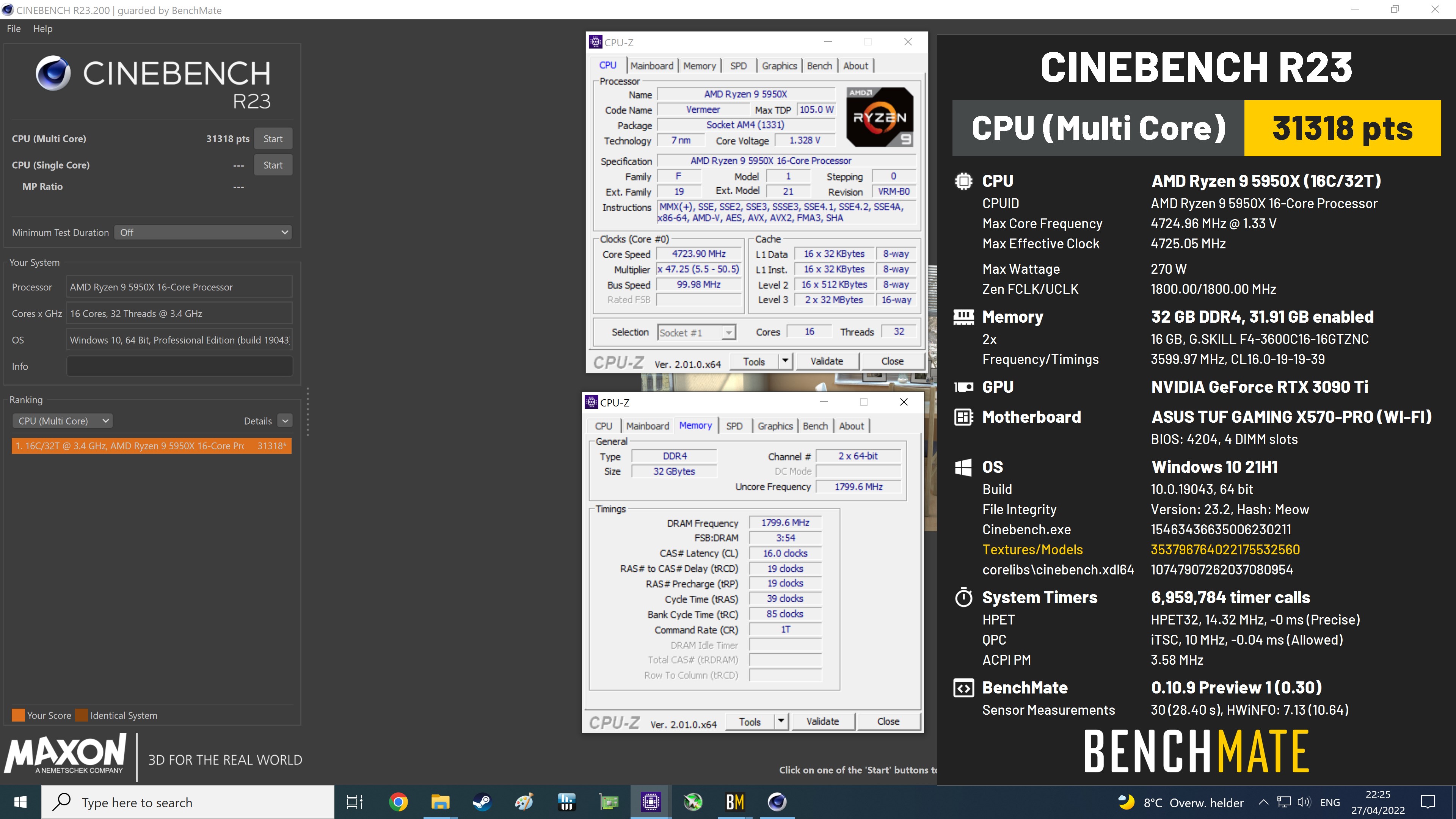The height and width of the screenshot is (819, 1456).
Task: Switch to Mainboard tab in upper CPU-Z
Action: pyautogui.click(x=652, y=66)
